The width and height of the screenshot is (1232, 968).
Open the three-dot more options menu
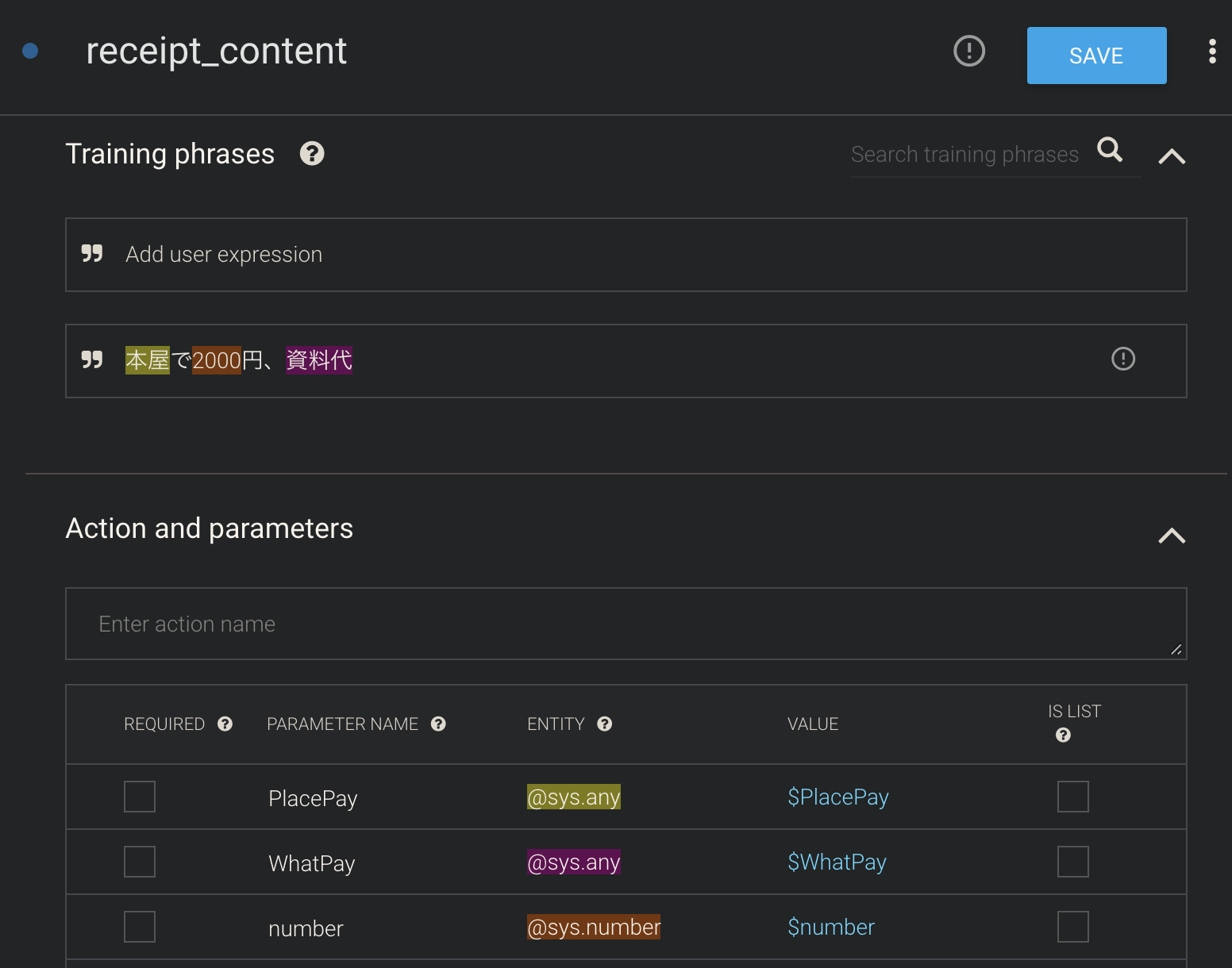pos(1211,52)
